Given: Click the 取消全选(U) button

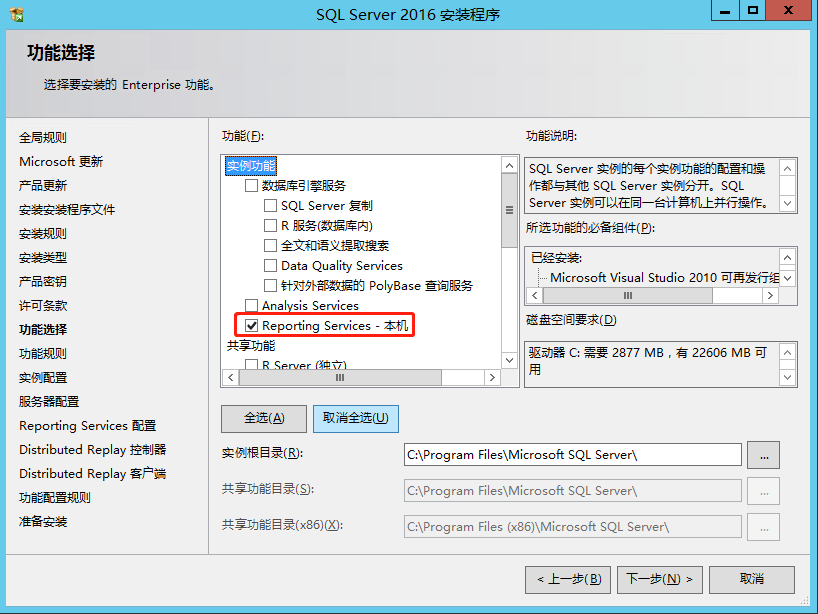Looking at the screenshot, I should (x=356, y=418).
